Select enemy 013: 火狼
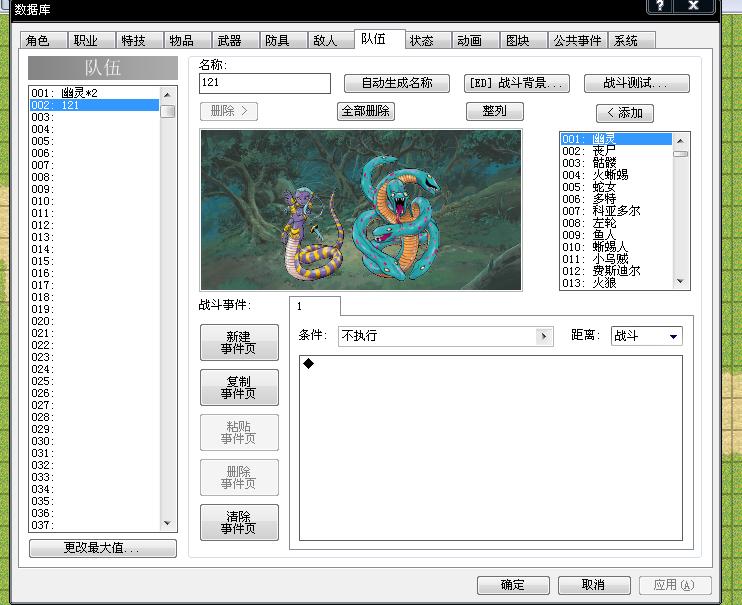Image resolution: width=742 pixels, height=605 pixels. (616, 283)
